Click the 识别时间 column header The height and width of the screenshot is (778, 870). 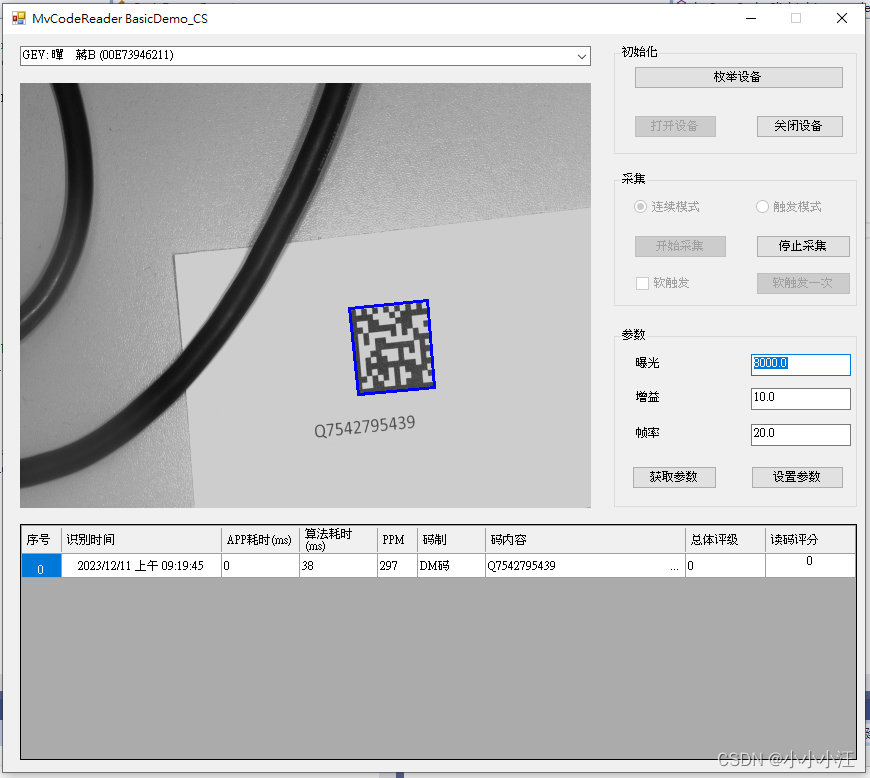[141, 539]
